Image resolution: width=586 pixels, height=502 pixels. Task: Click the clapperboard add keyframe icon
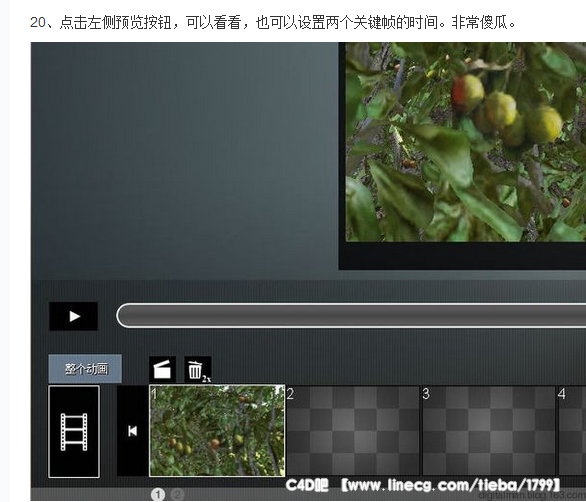point(162,370)
